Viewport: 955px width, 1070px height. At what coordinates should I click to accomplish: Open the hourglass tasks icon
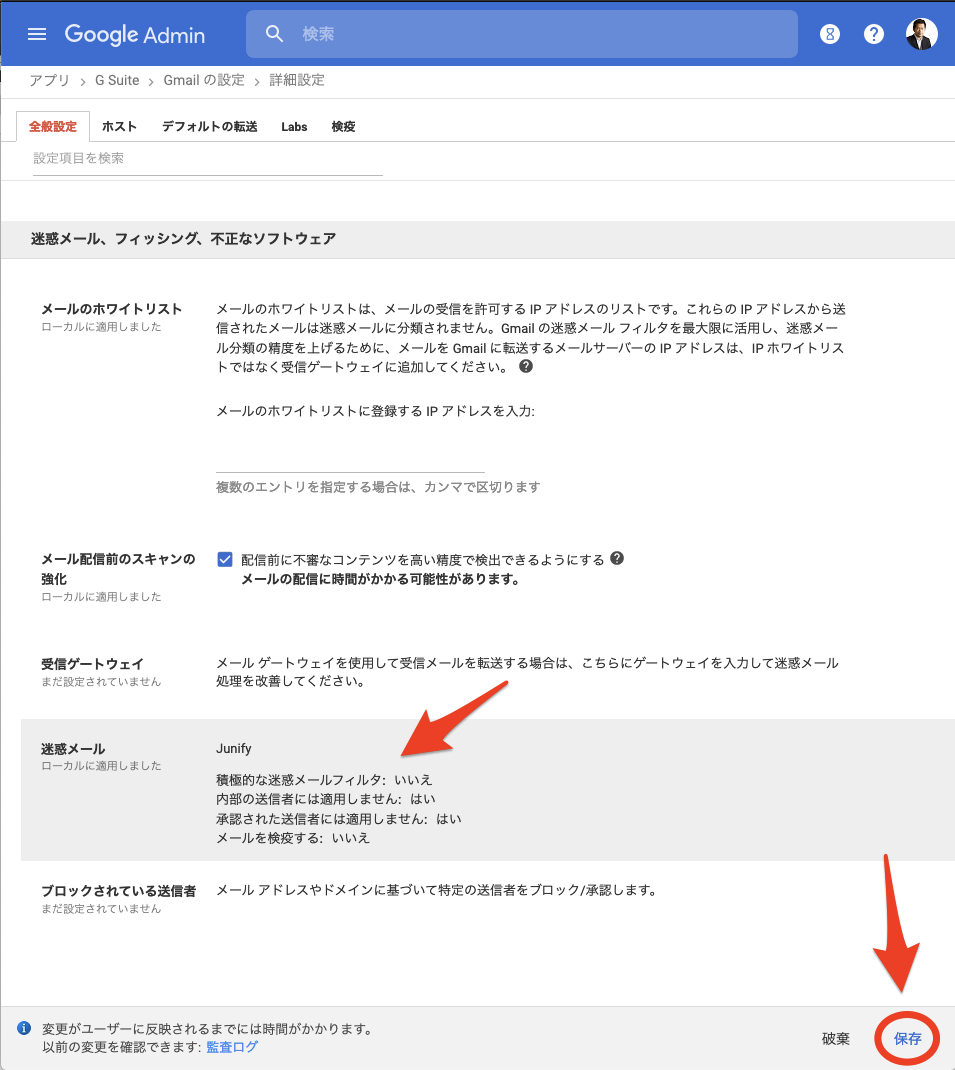829,34
